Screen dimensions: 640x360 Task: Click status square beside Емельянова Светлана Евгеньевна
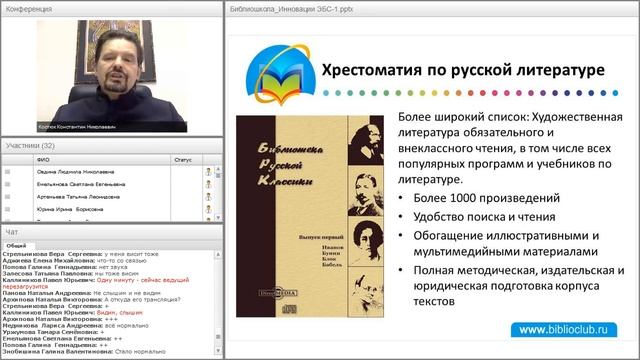point(7,184)
